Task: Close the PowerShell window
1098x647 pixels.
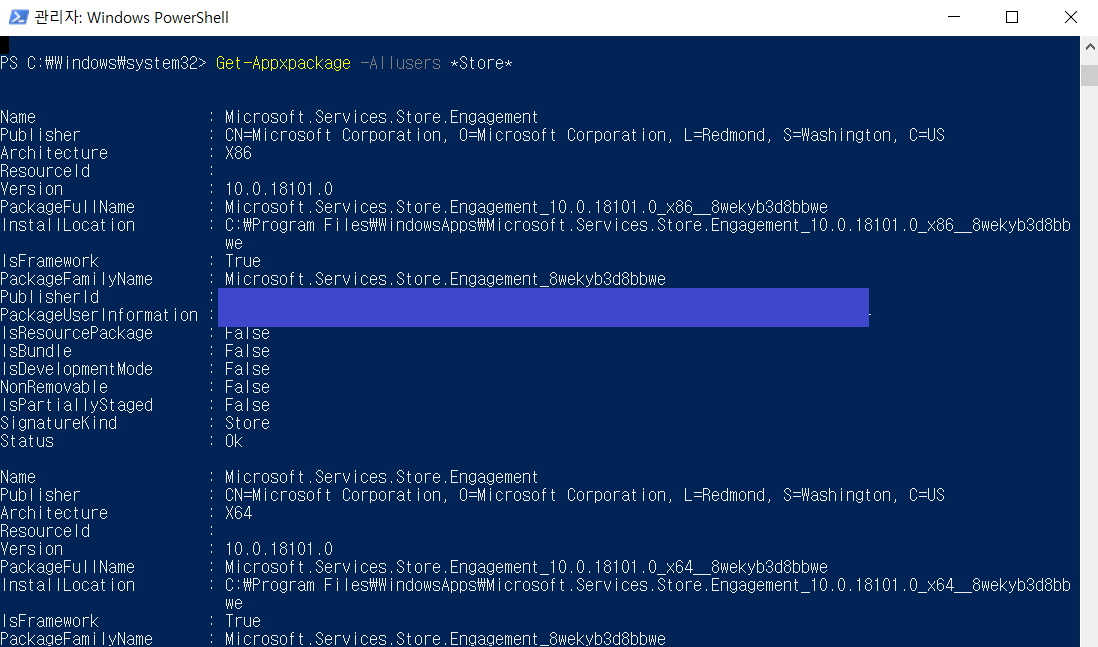Action: [1071, 17]
